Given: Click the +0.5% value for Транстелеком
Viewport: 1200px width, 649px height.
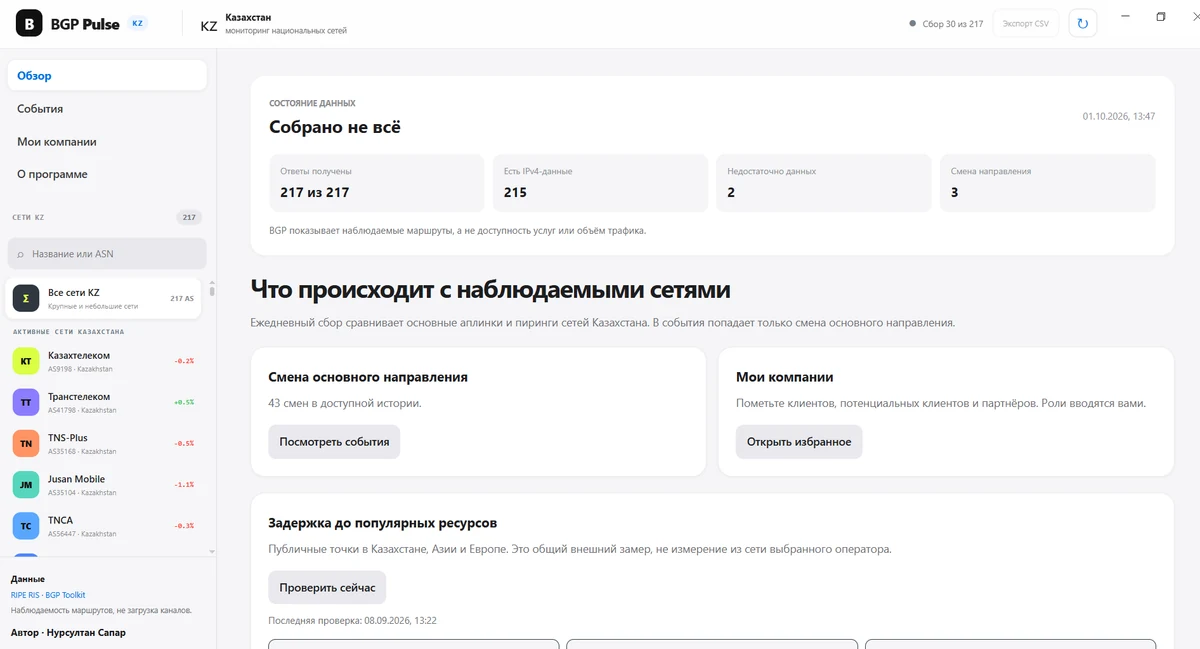Looking at the screenshot, I should coord(184,402).
